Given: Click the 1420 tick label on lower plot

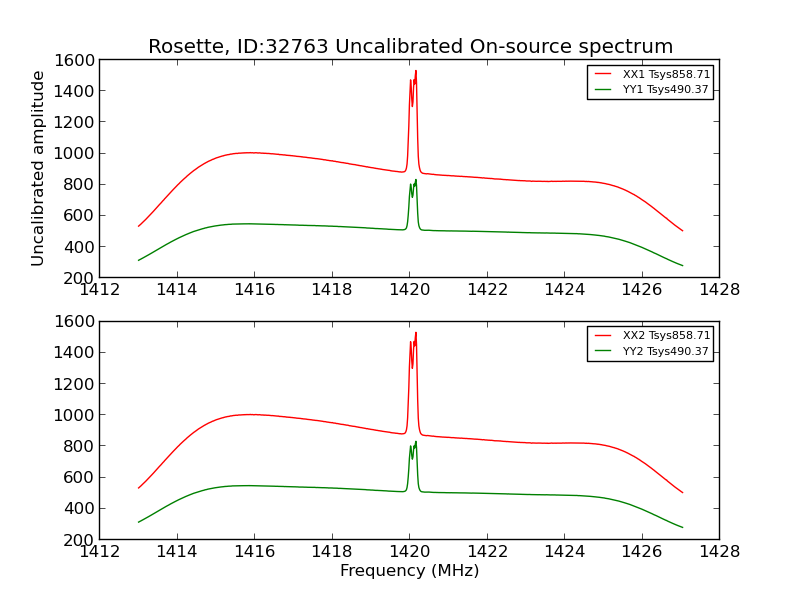Looking at the screenshot, I should (410, 552).
